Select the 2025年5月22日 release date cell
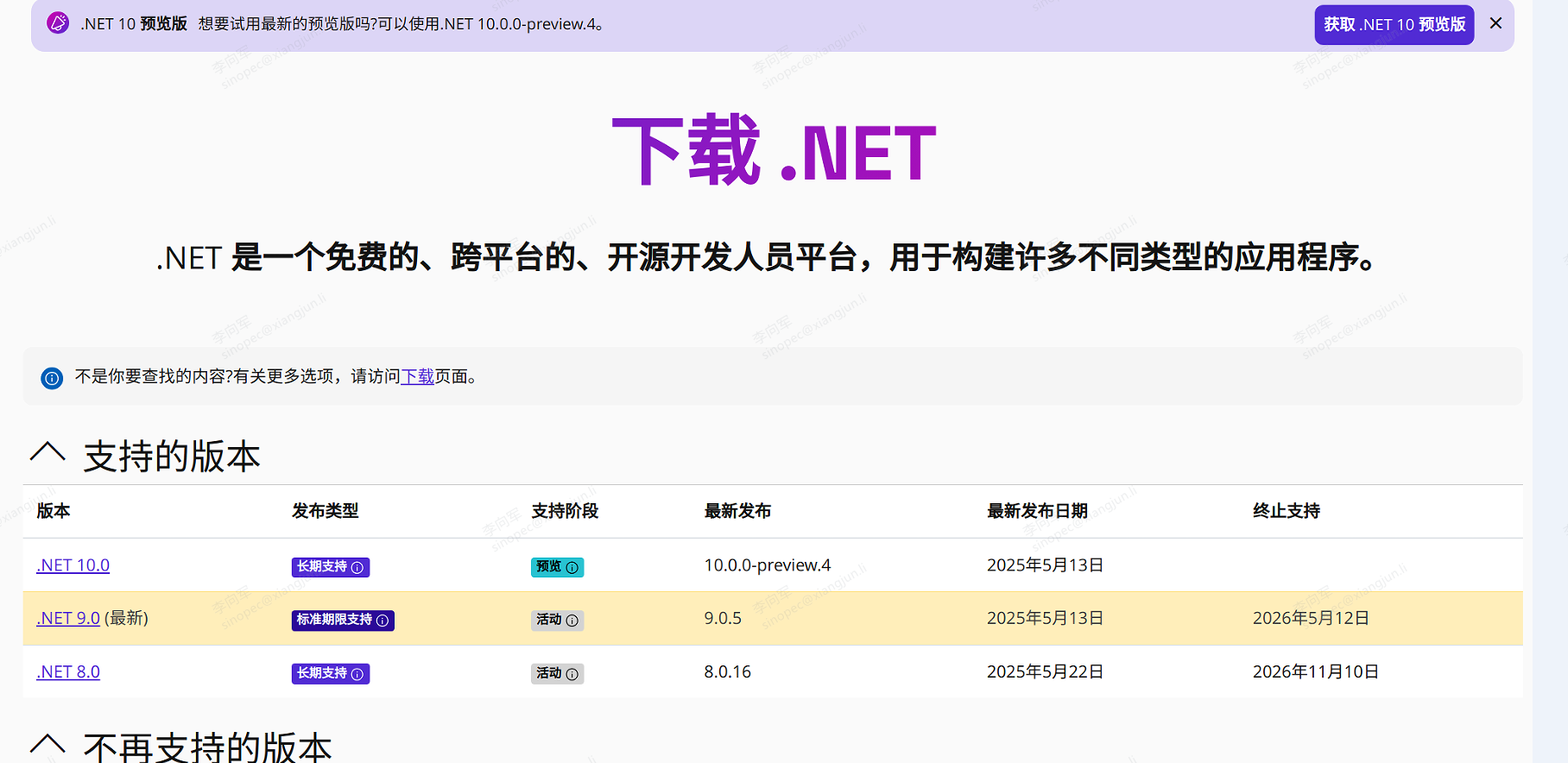1568x763 pixels. (x=1046, y=672)
